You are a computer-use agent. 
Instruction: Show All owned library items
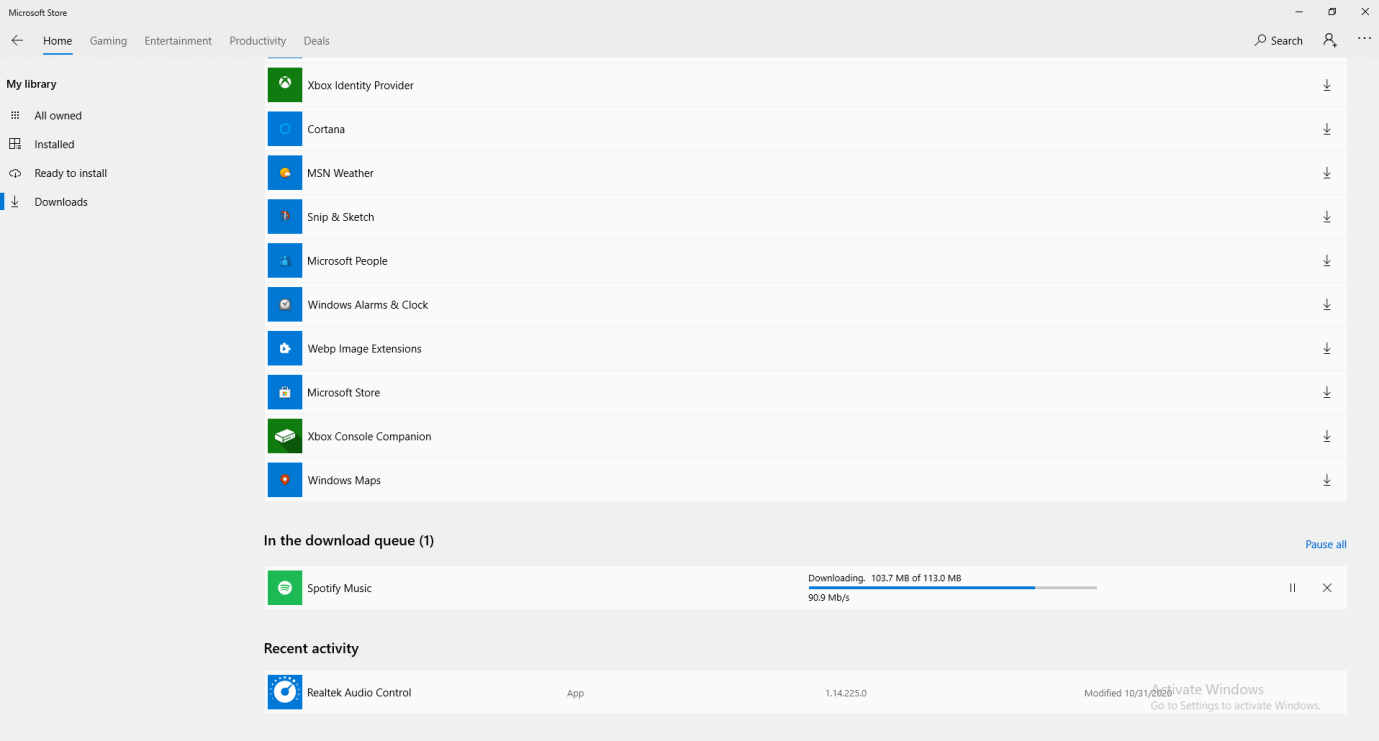pos(58,116)
